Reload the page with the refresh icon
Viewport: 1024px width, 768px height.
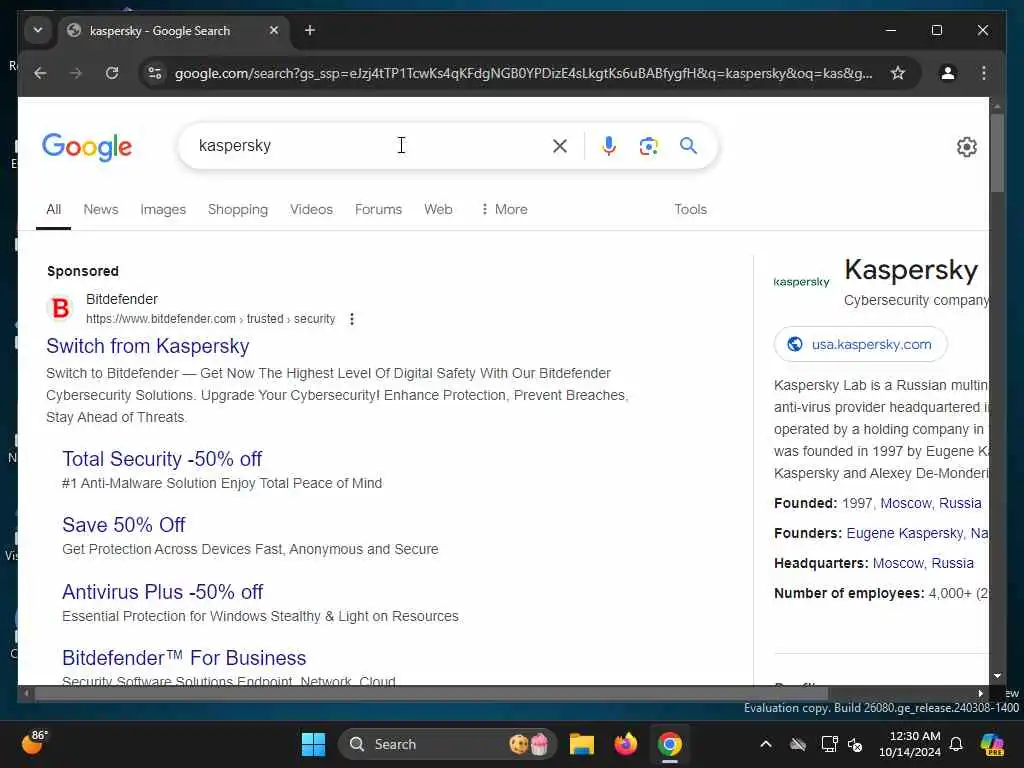pyautogui.click(x=112, y=73)
